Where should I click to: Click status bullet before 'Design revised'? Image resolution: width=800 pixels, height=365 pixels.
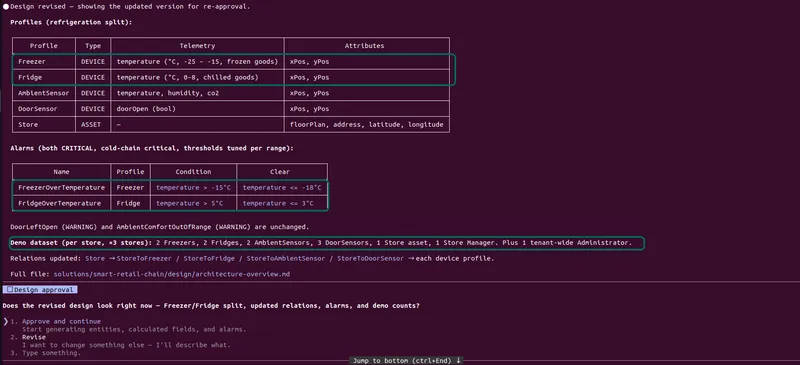tap(6, 7)
